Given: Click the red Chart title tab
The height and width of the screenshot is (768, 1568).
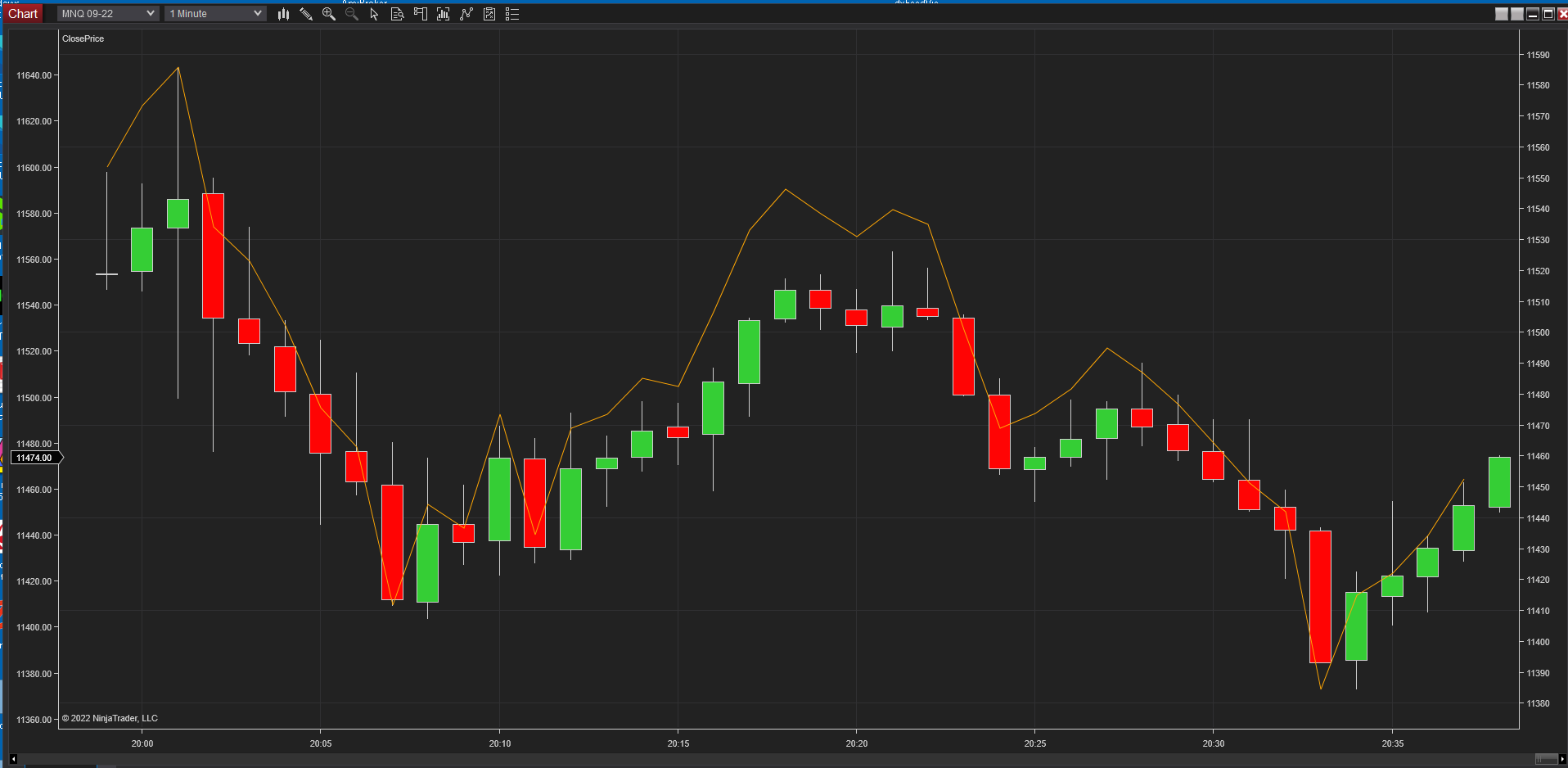Looking at the screenshot, I should tap(23, 14).
